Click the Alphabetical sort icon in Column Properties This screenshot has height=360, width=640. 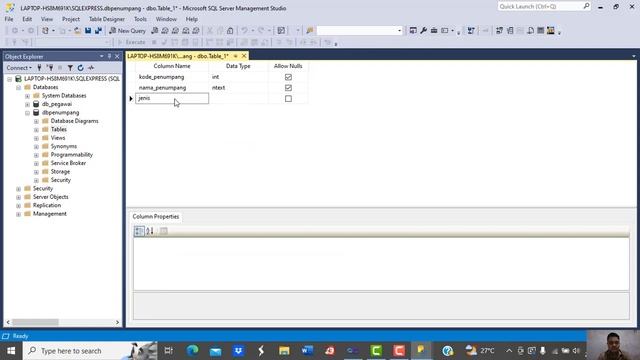pyautogui.click(x=150, y=231)
